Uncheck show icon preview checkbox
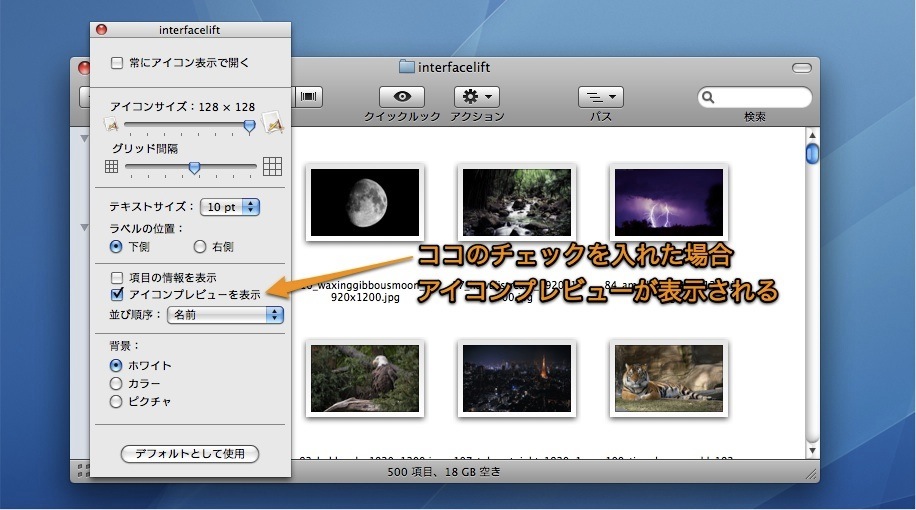 click(117, 294)
